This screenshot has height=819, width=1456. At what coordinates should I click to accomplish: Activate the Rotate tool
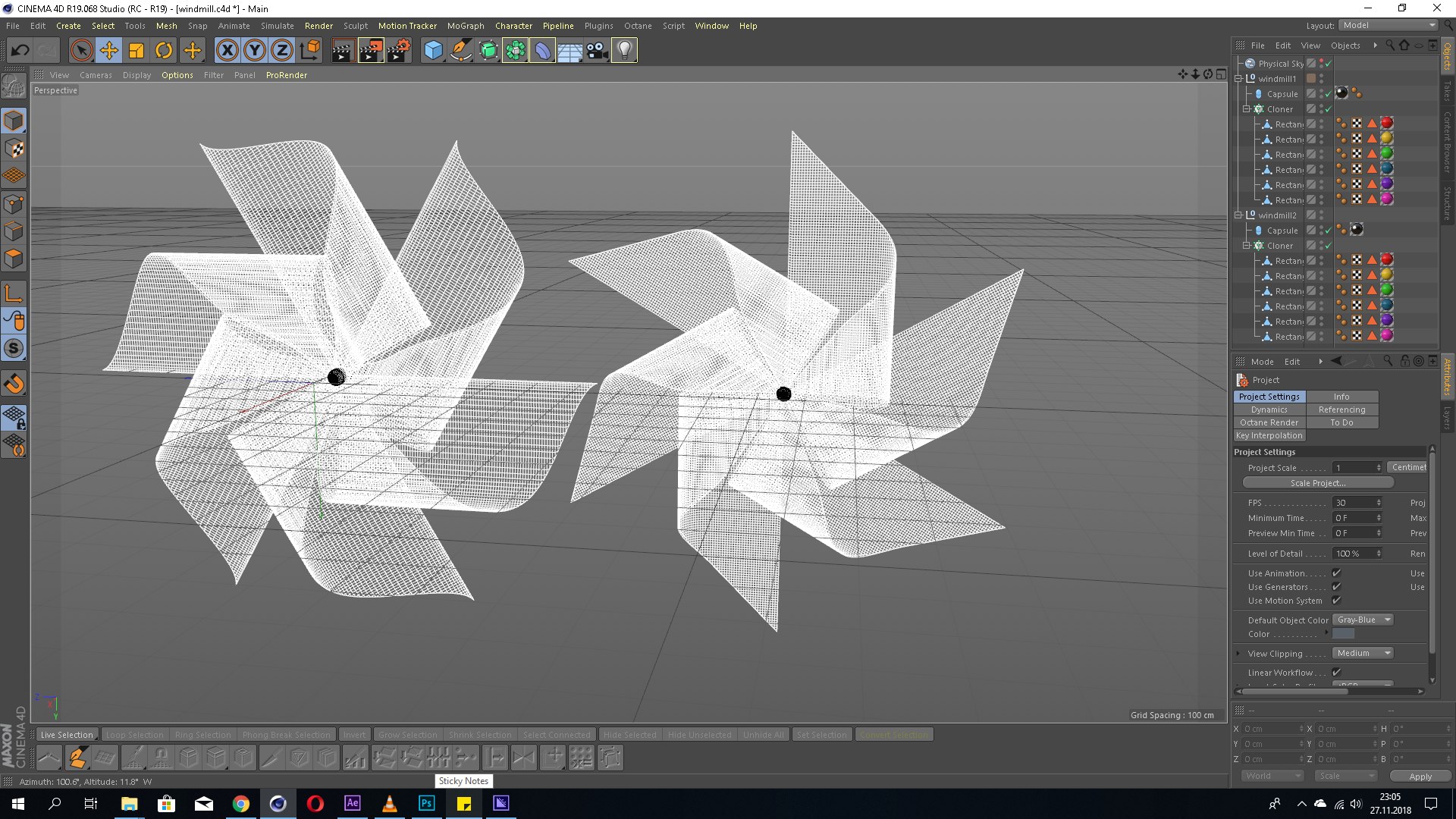tap(164, 51)
